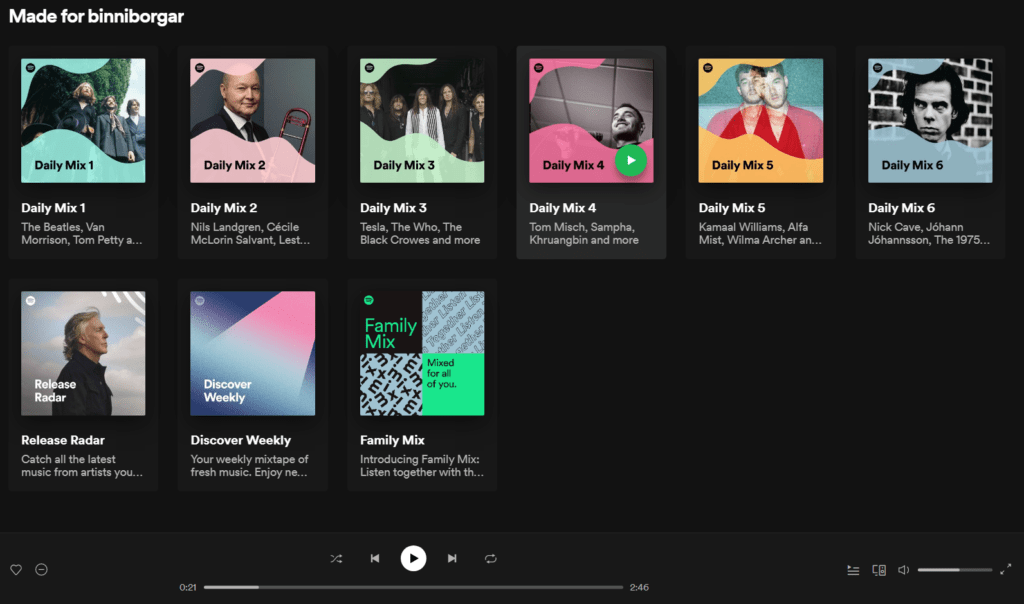Click 'The Beatles, Van Morrison' description text
This screenshot has width=1024, height=604.
(x=82, y=233)
